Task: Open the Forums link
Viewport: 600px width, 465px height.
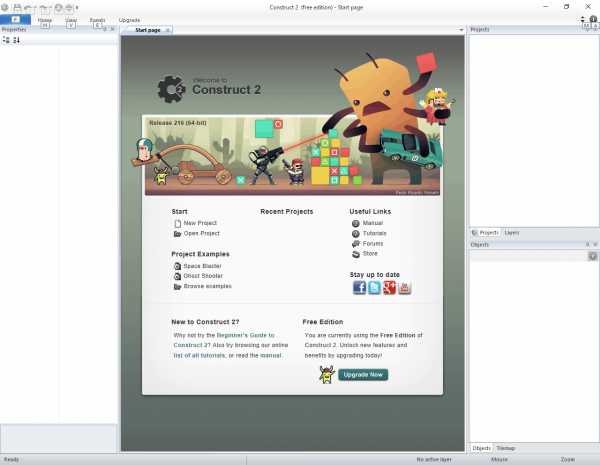Action: pos(373,243)
